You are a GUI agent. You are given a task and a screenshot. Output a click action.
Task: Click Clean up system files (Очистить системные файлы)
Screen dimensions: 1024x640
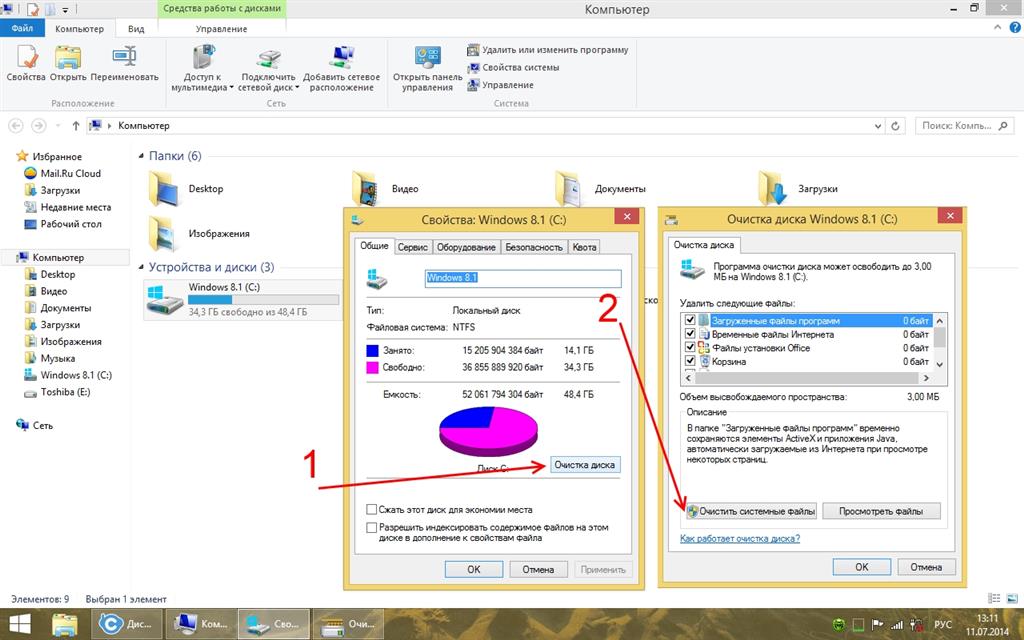[751, 511]
